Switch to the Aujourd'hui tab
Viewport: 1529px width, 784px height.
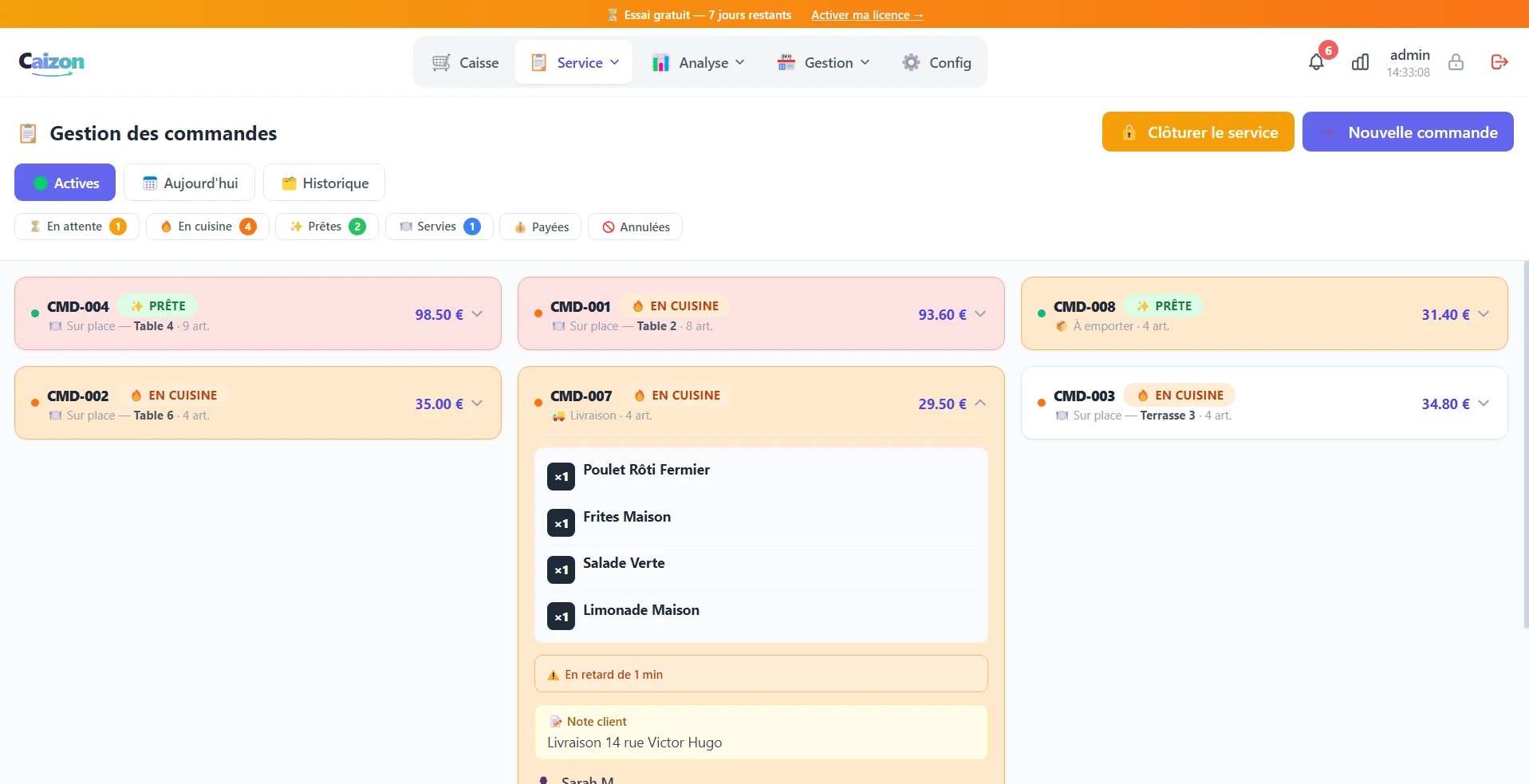coord(189,183)
